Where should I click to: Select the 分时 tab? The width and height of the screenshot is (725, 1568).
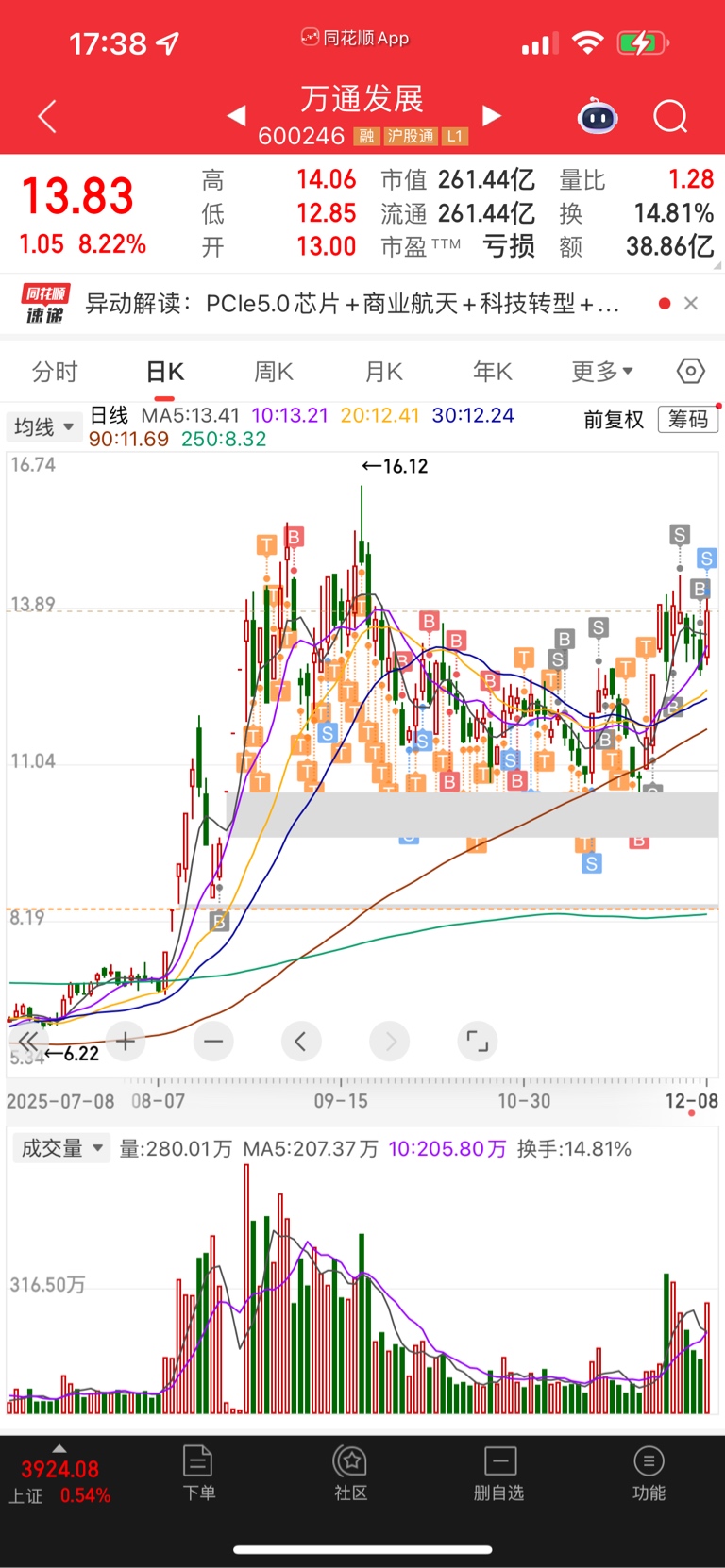click(x=55, y=372)
